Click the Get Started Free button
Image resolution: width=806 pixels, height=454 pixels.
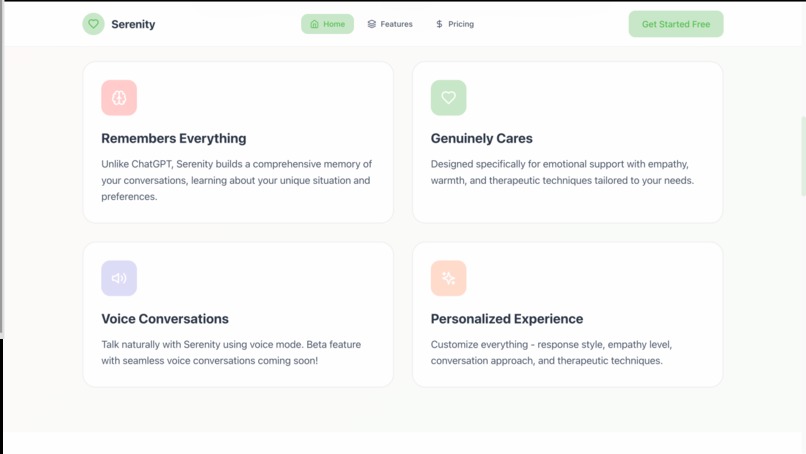click(x=675, y=24)
